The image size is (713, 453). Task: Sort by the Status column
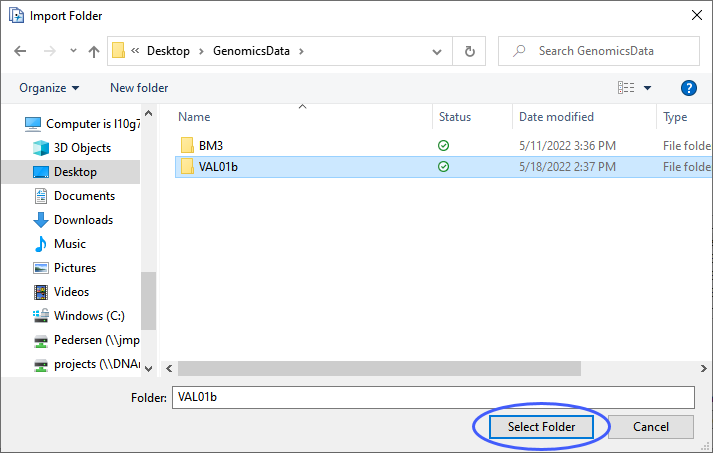pos(455,117)
